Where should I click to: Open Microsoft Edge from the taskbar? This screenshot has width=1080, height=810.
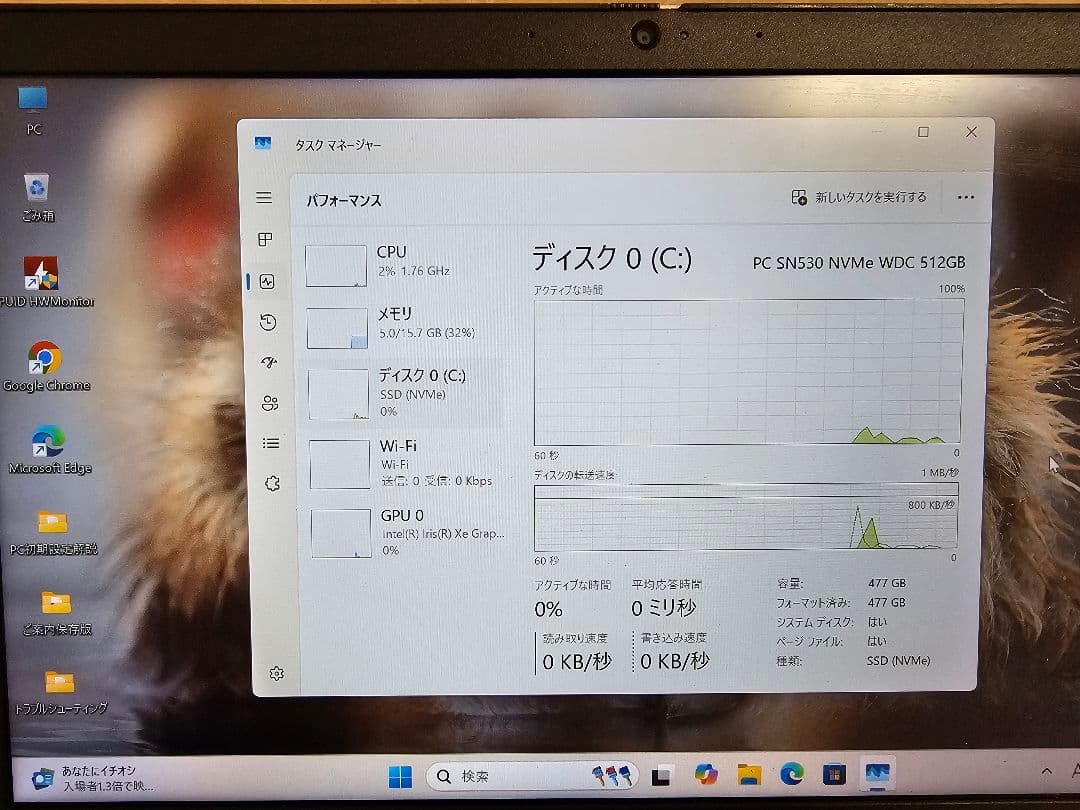[x=792, y=773]
